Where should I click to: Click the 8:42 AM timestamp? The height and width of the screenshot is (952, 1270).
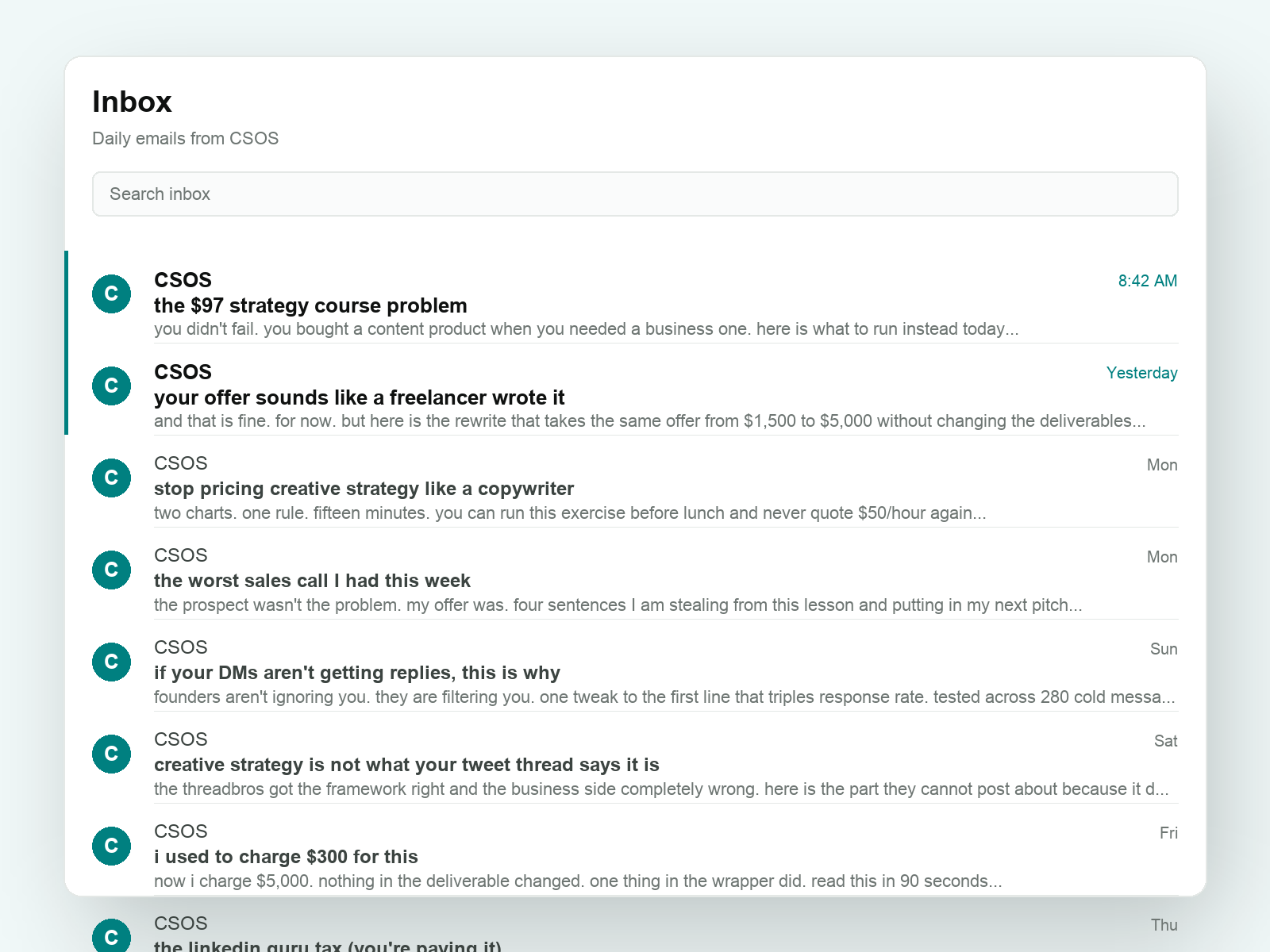1148,281
